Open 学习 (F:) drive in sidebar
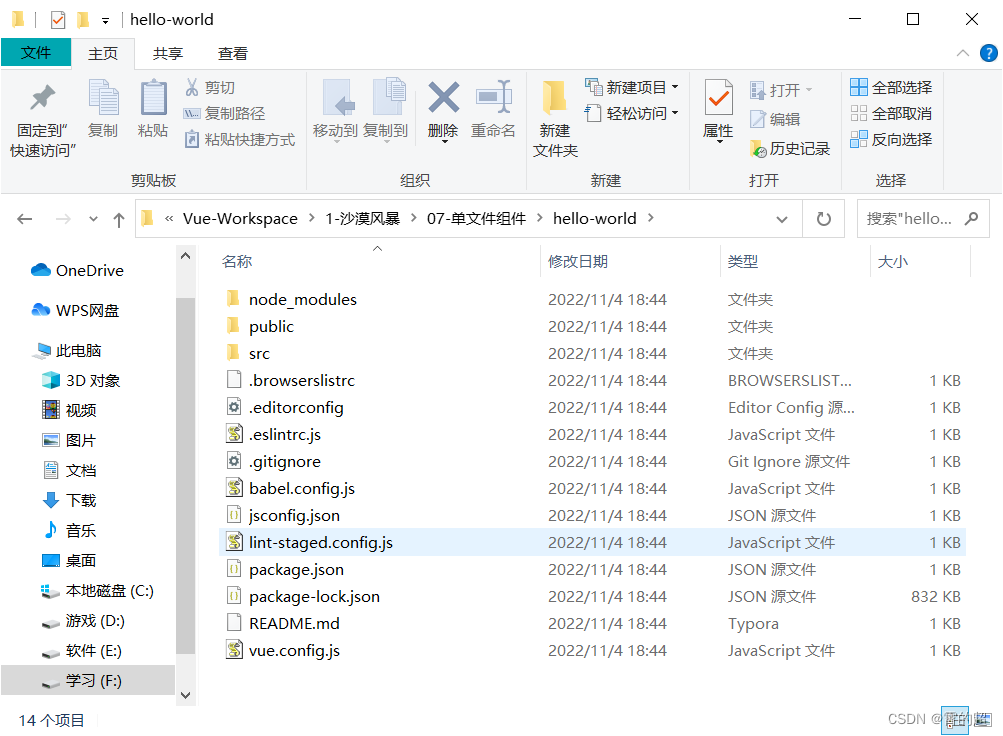 click(x=88, y=680)
